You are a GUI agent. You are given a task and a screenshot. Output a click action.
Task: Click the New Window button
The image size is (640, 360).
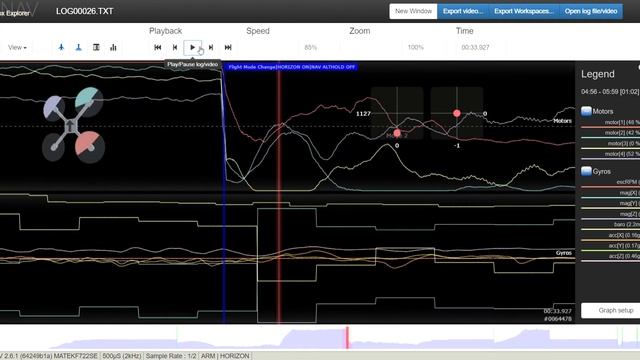(413, 11)
